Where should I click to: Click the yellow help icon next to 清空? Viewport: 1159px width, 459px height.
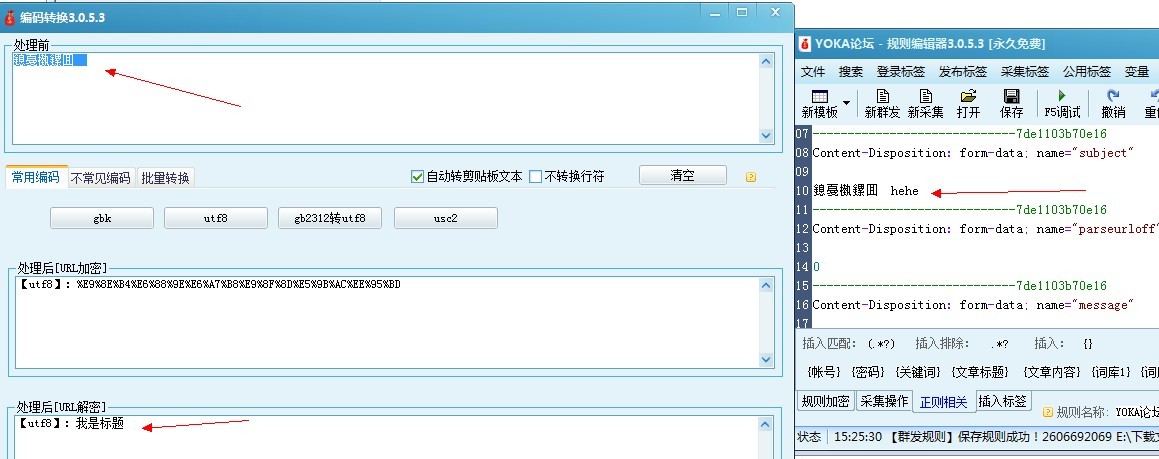click(751, 177)
